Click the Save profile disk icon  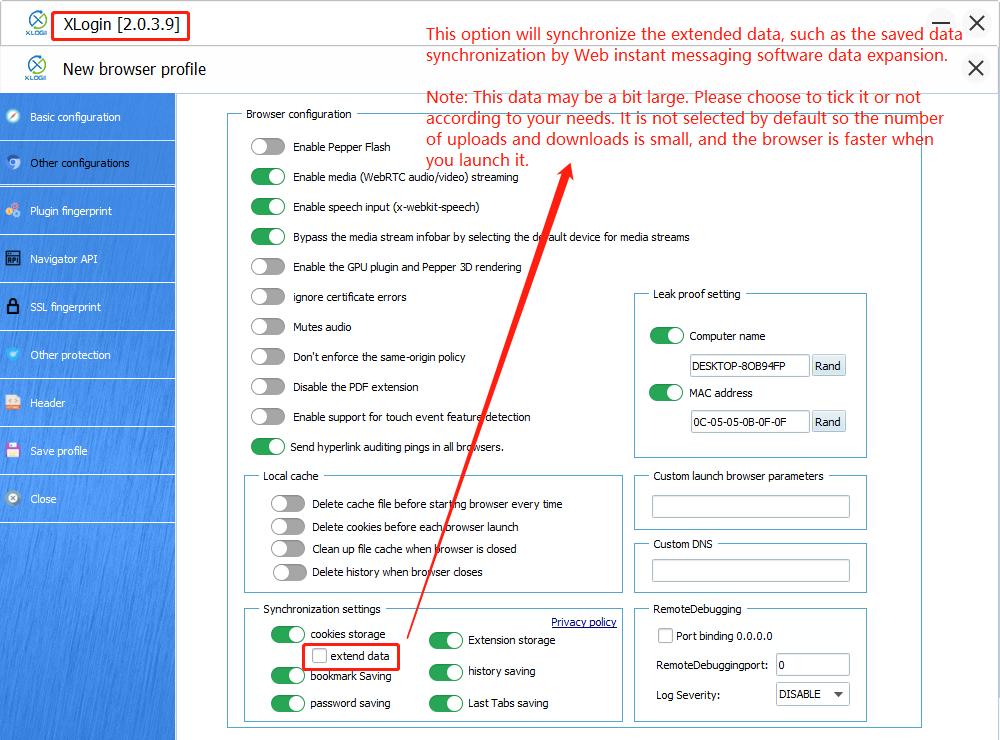(13, 450)
